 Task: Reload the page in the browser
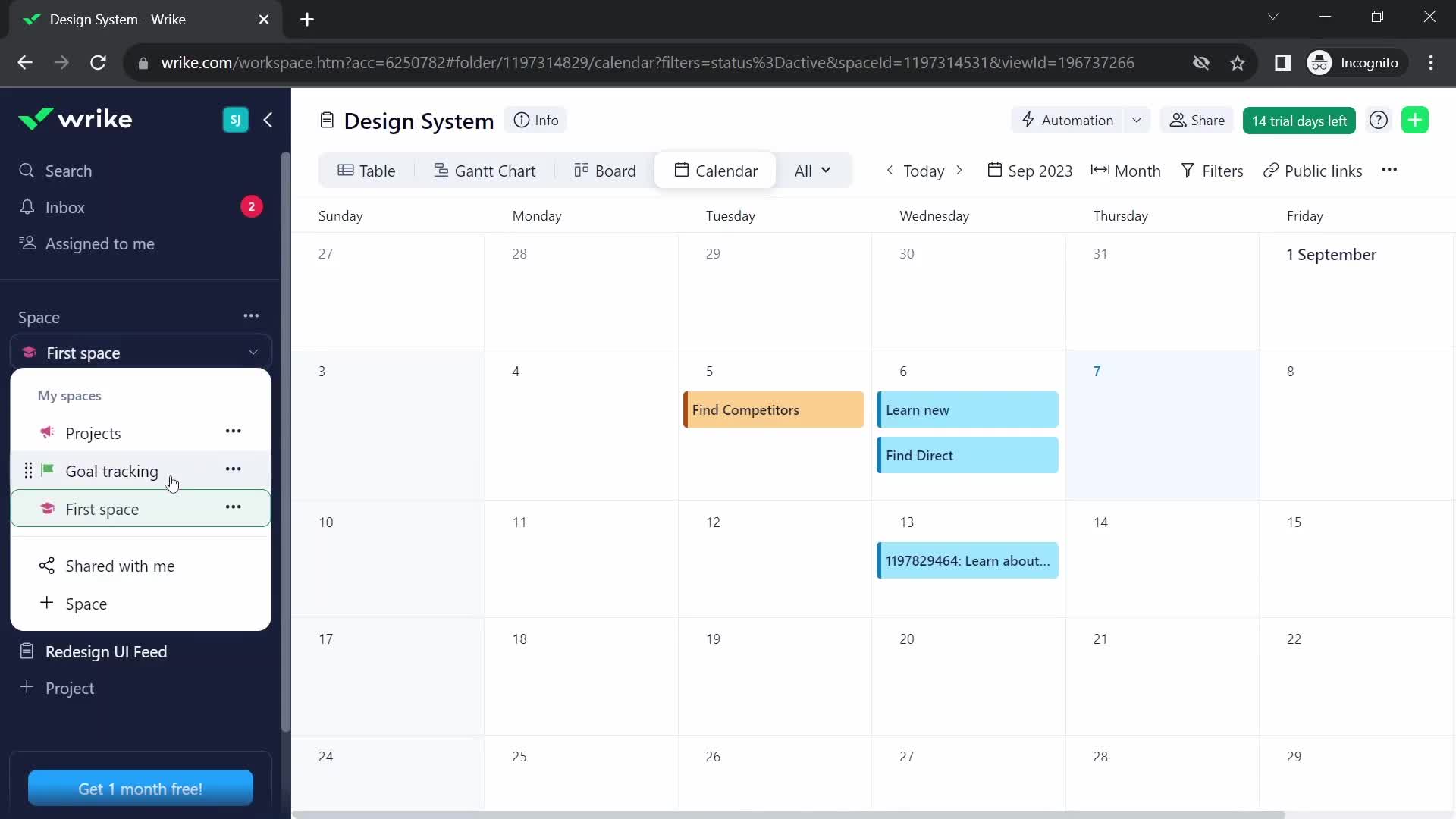pyautogui.click(x=98, y=63)
